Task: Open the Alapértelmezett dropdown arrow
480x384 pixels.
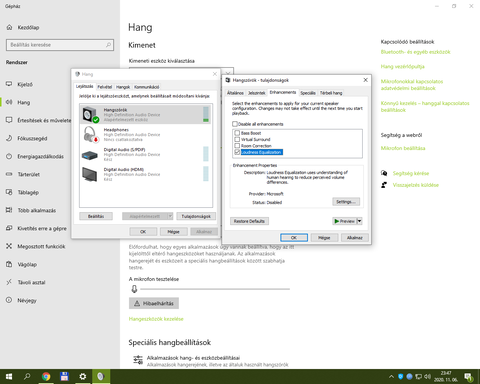Action: [x=170, y=216]
